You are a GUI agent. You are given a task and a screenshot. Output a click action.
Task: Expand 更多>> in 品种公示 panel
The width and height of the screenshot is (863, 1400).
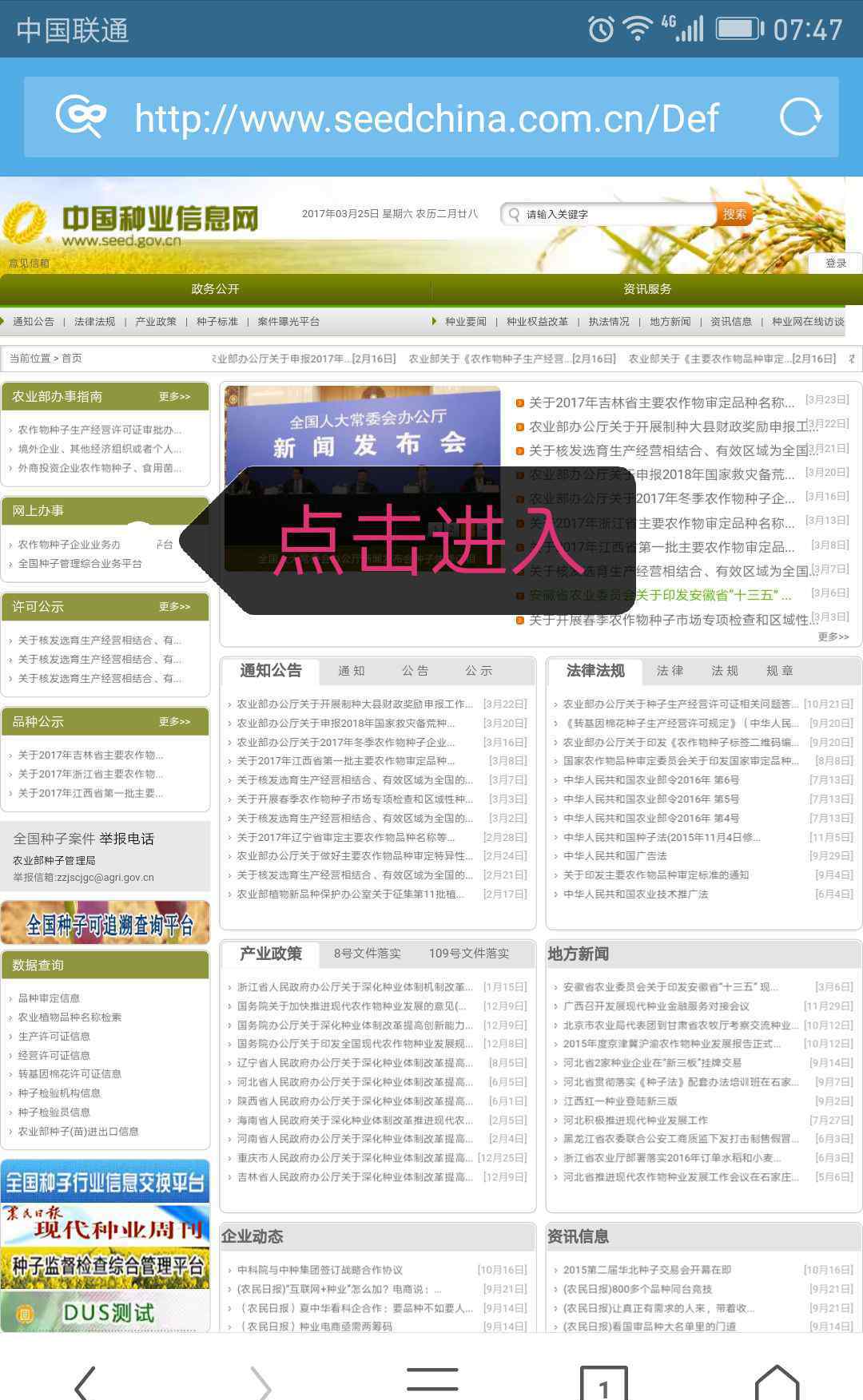click(174, 722)
